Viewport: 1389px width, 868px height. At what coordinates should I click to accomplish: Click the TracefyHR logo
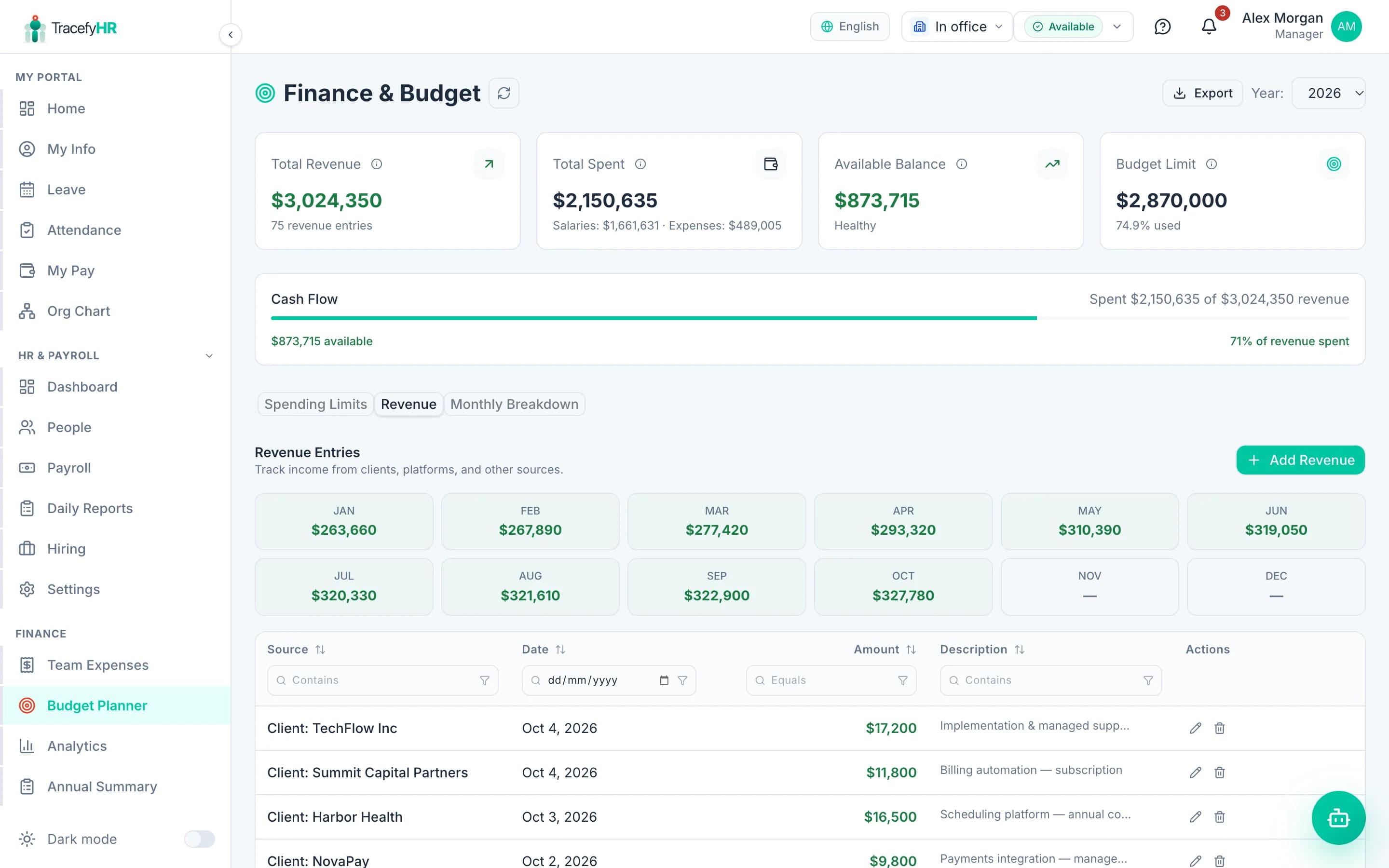[70, 28]
